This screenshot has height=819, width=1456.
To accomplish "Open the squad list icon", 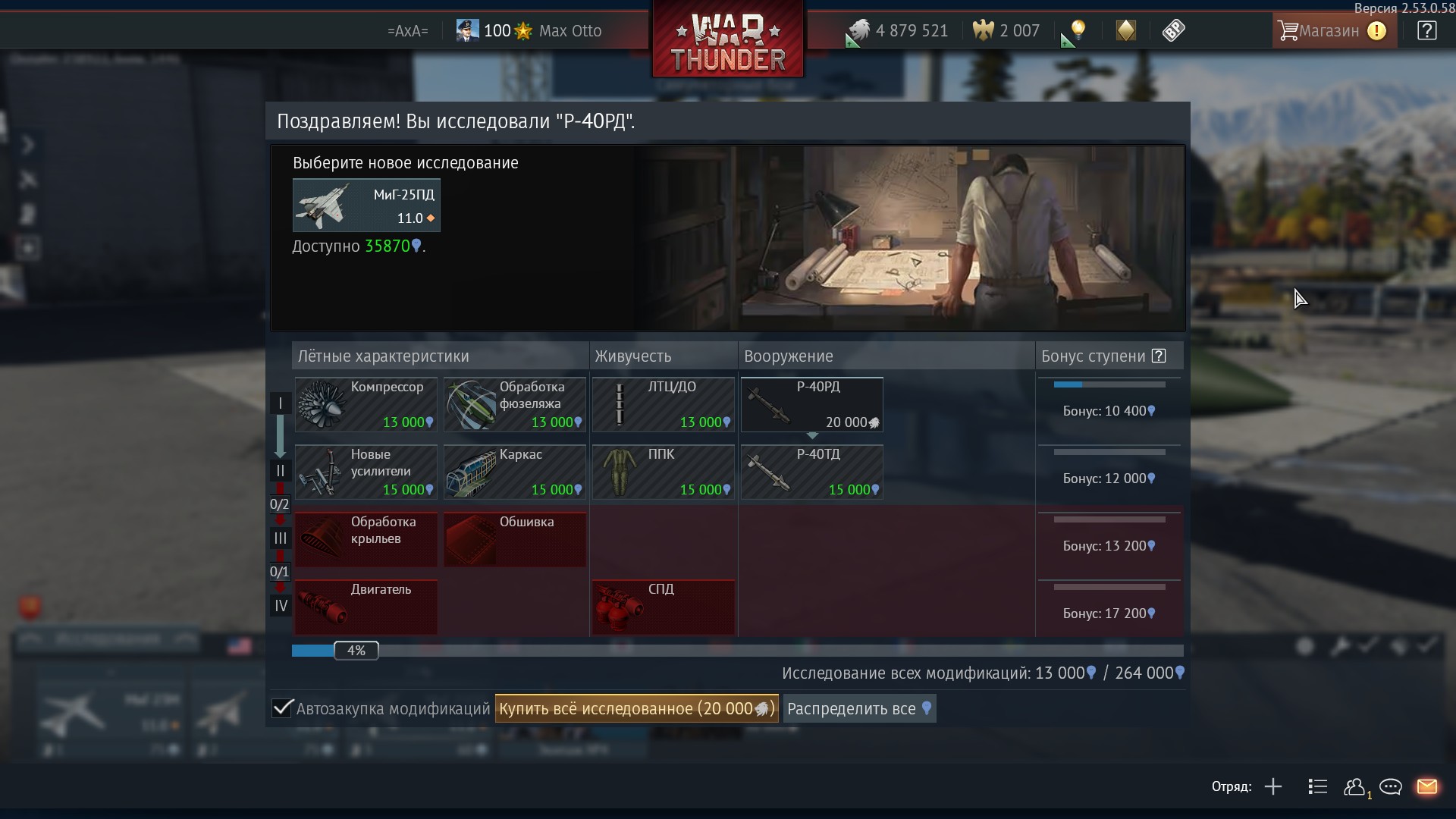I will pos(1317,786).
